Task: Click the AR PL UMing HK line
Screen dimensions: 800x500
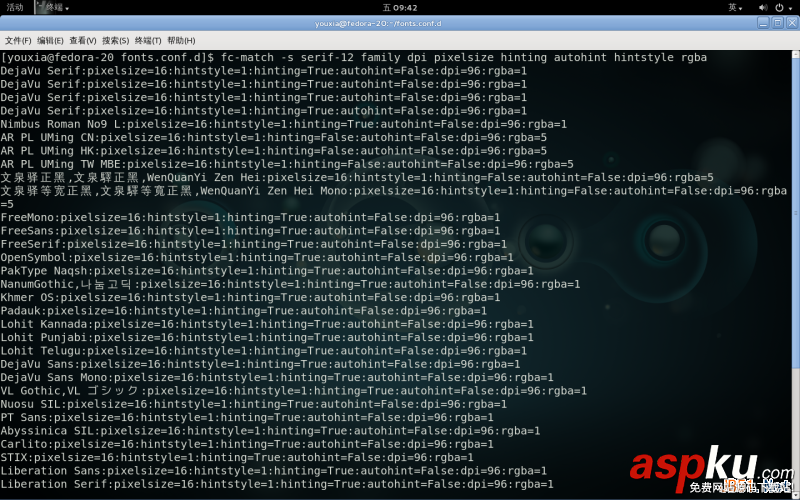Action: coord(273,151)
